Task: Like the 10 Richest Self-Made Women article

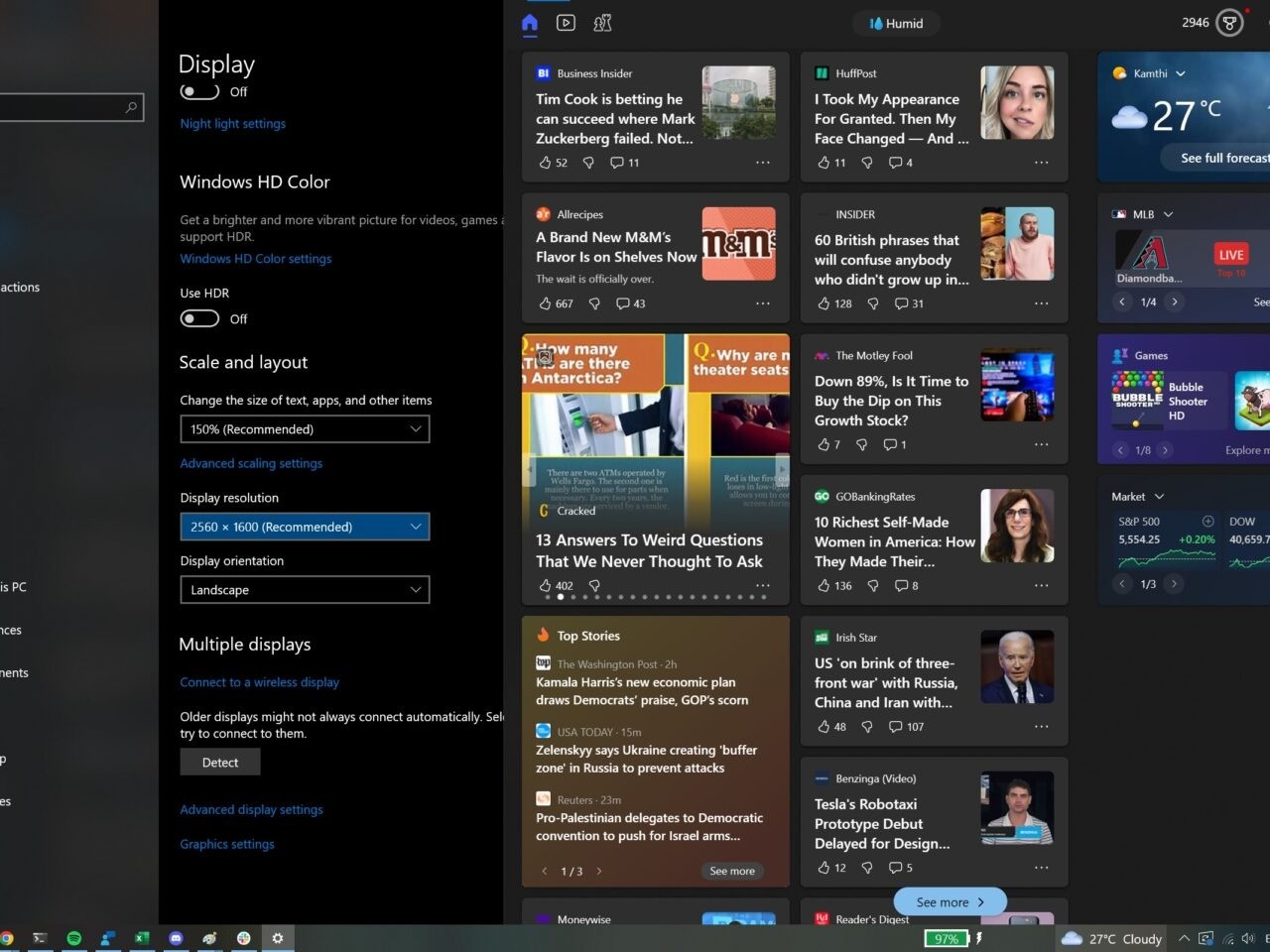Action: pyautogui.click(x=824, y=585)
